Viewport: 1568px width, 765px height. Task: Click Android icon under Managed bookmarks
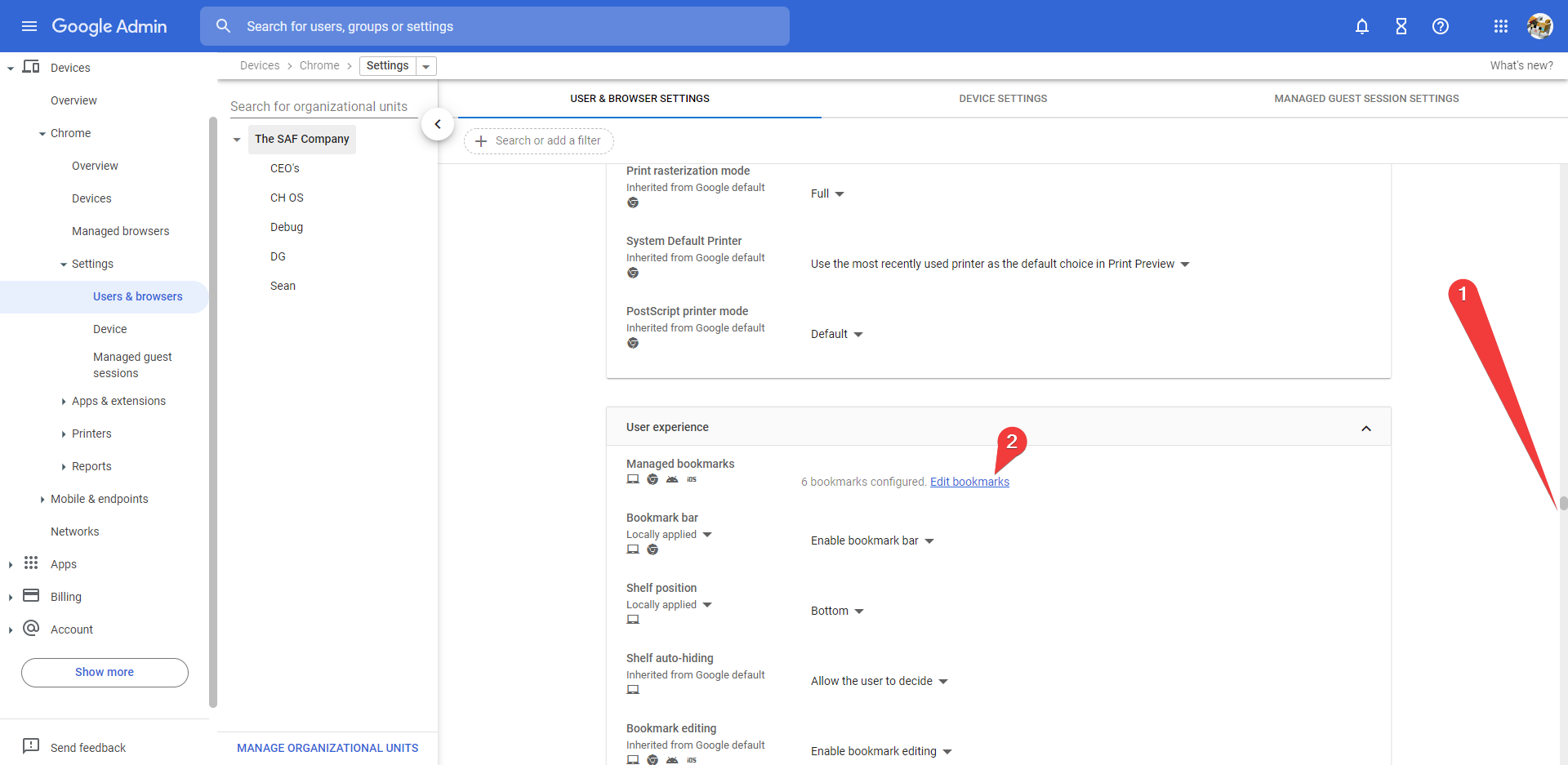(672, 479)
